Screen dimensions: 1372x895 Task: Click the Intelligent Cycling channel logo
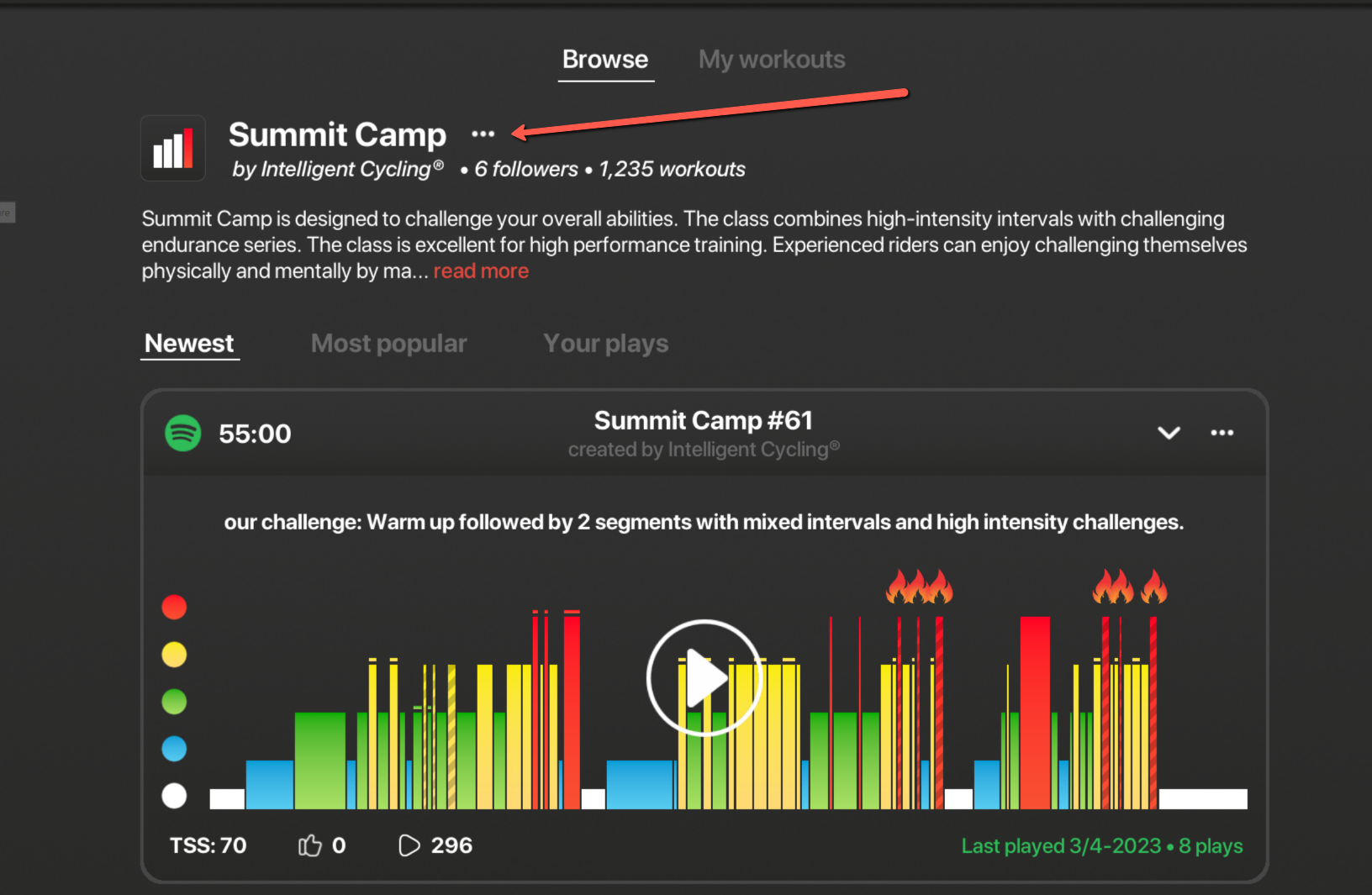pyautogui.click(x=173, y=149)
